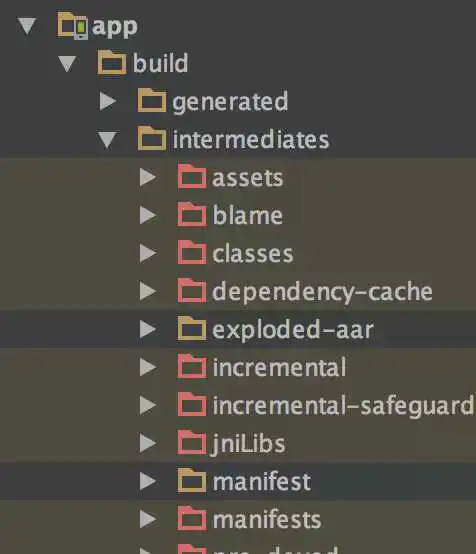Click the red classes folder icon
476x554 pixels.
pyautogui.click(x=192, y=253)
